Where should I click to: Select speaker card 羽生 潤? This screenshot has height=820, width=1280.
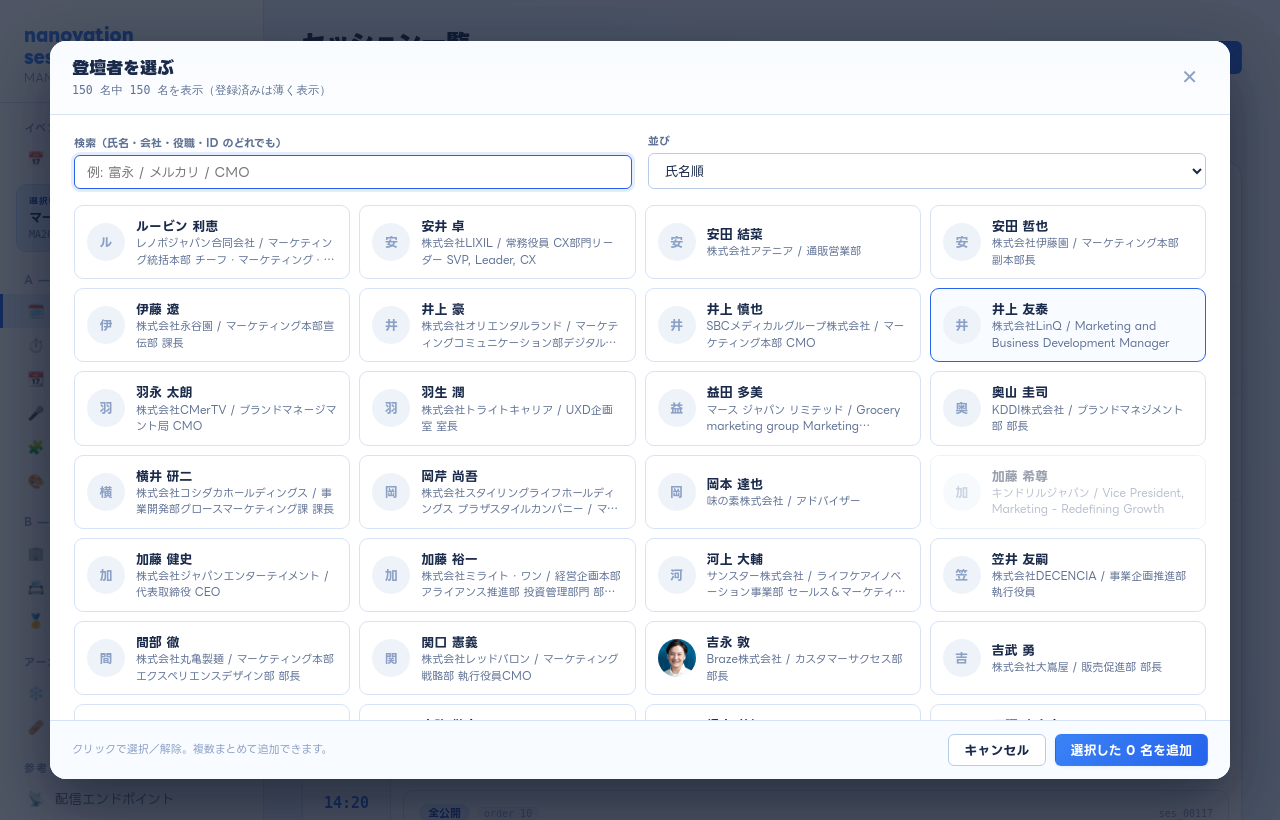coord(497,408)
